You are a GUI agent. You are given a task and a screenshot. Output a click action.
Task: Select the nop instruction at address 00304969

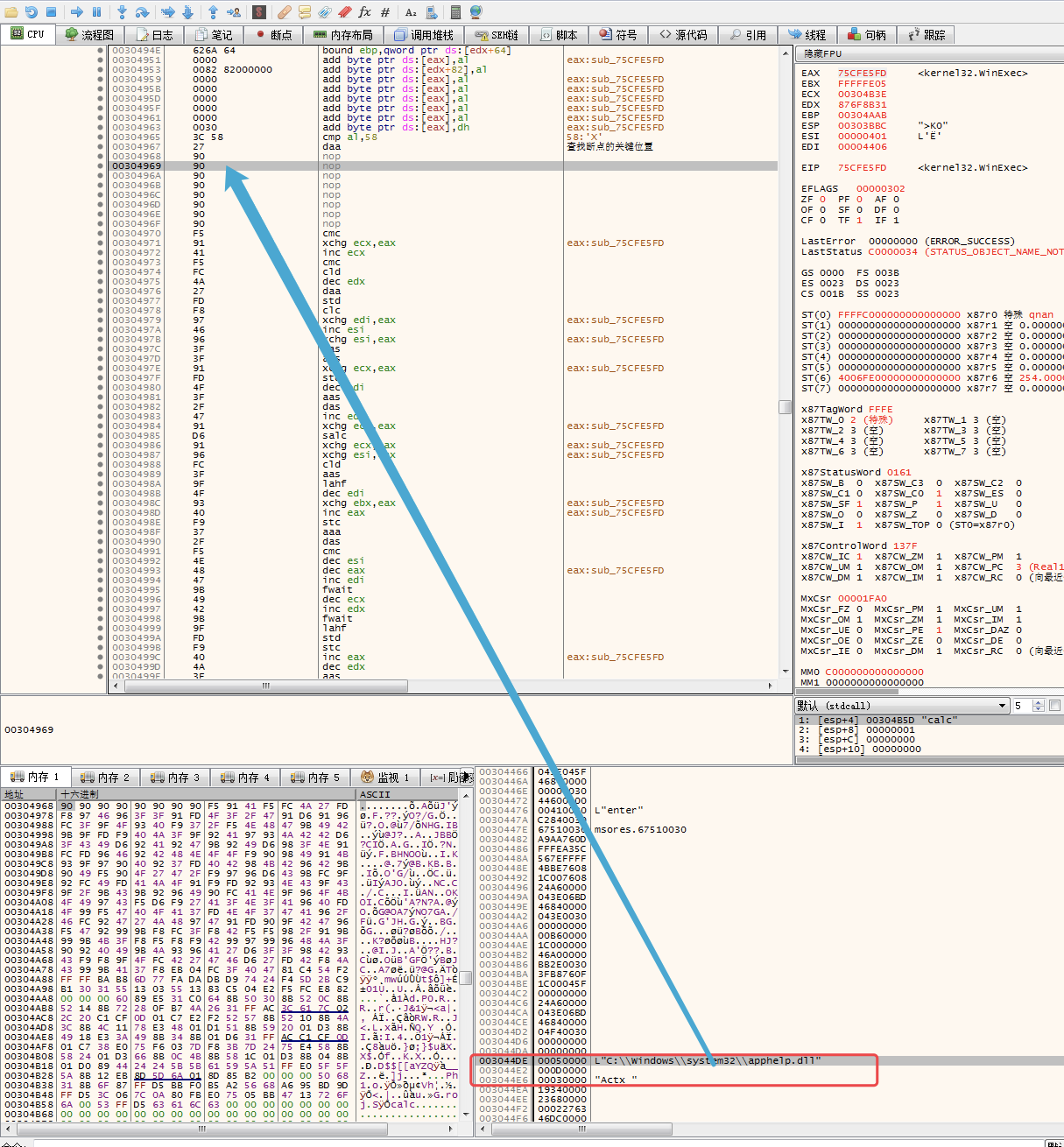[332, 165]
